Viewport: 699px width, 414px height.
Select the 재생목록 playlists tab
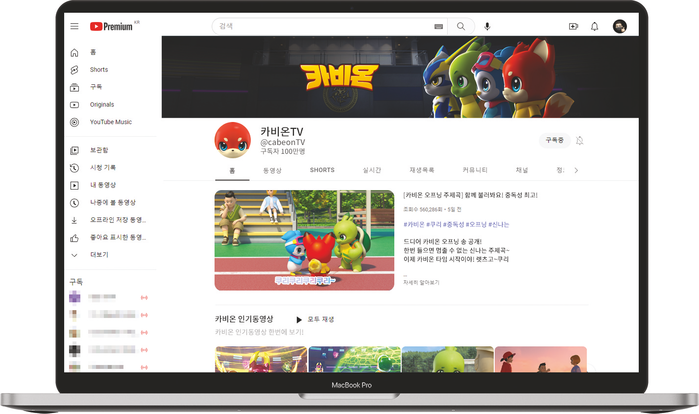(x=422, y=170)
